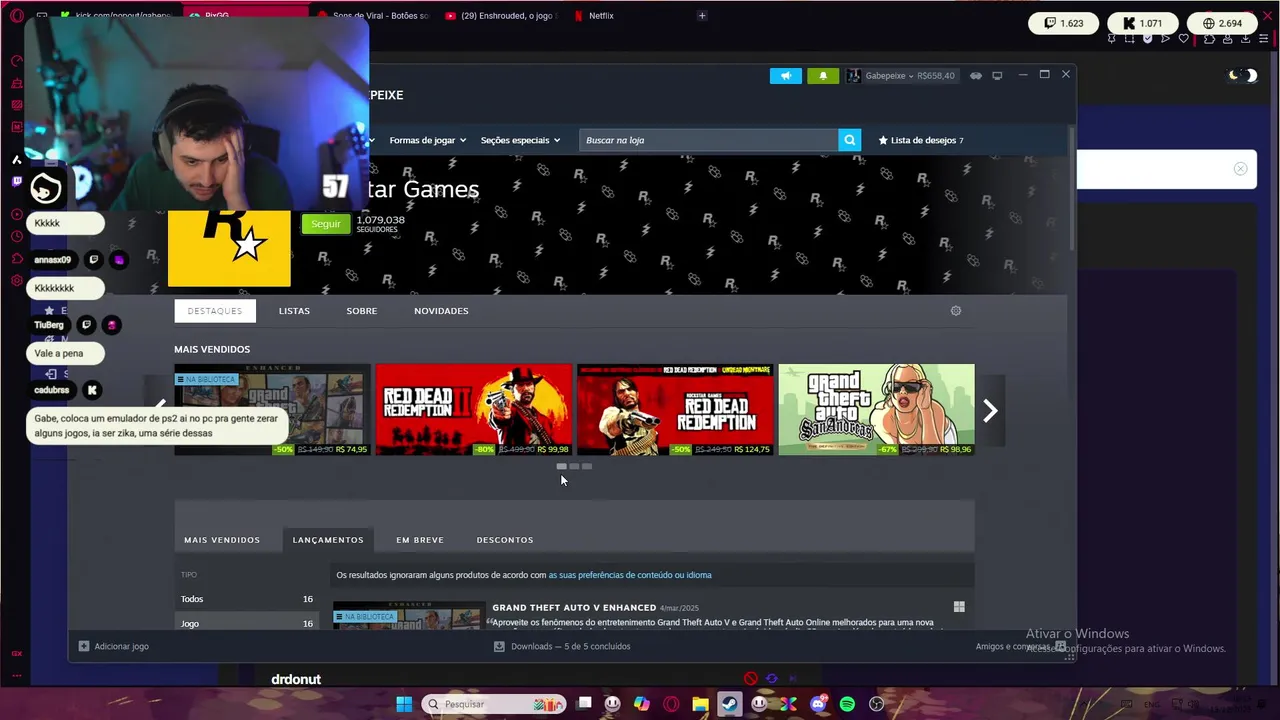
Task: Open the Descontos tab
Action: point(505,540)
